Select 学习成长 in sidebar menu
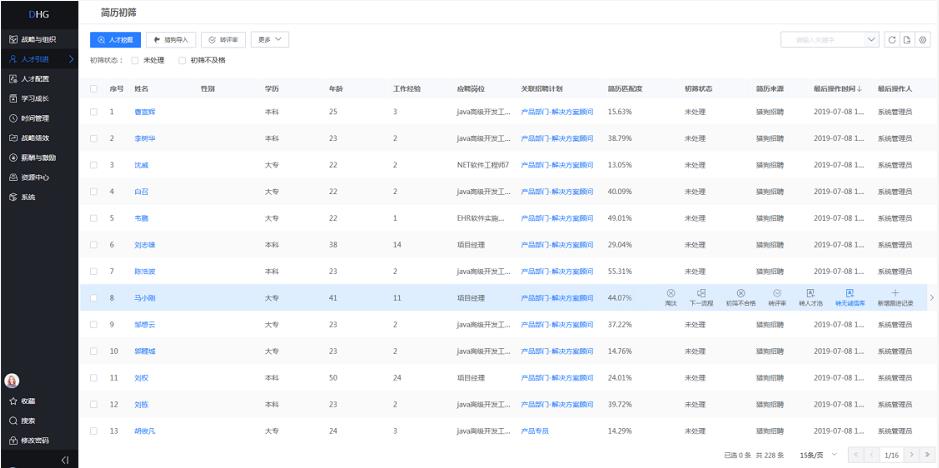This screenshot has width=939, height=468. [36, 98]
